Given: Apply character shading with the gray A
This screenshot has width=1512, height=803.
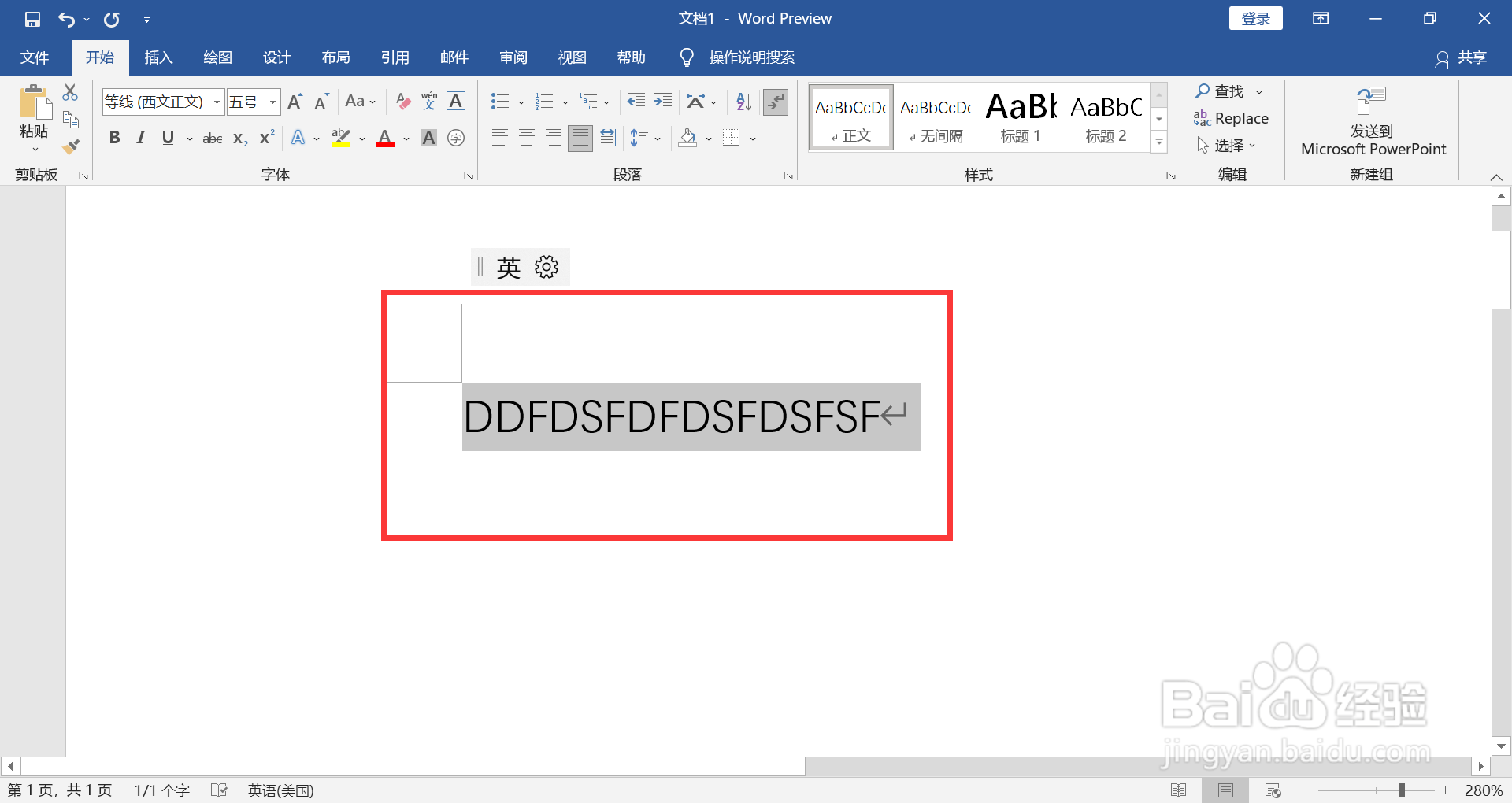Looking at the screenshot, I should coord(428,139).
